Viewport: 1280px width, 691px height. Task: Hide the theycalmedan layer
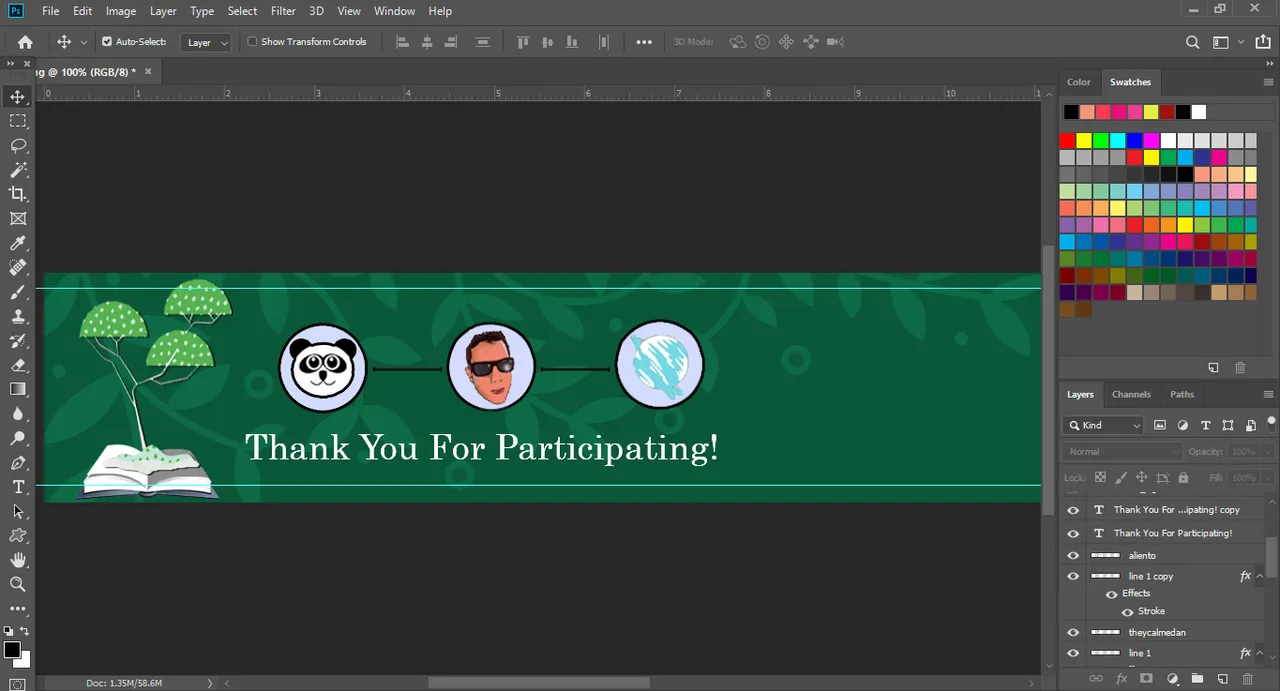point(1073,632)
